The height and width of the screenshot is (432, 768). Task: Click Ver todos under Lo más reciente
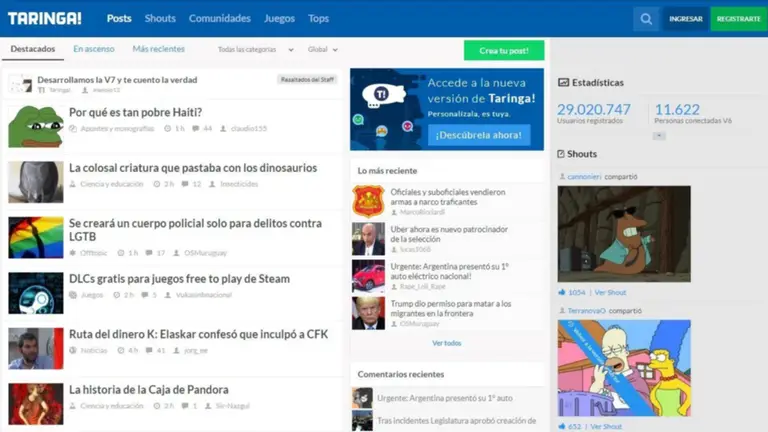pyautogui.click(x=447, y=343)
